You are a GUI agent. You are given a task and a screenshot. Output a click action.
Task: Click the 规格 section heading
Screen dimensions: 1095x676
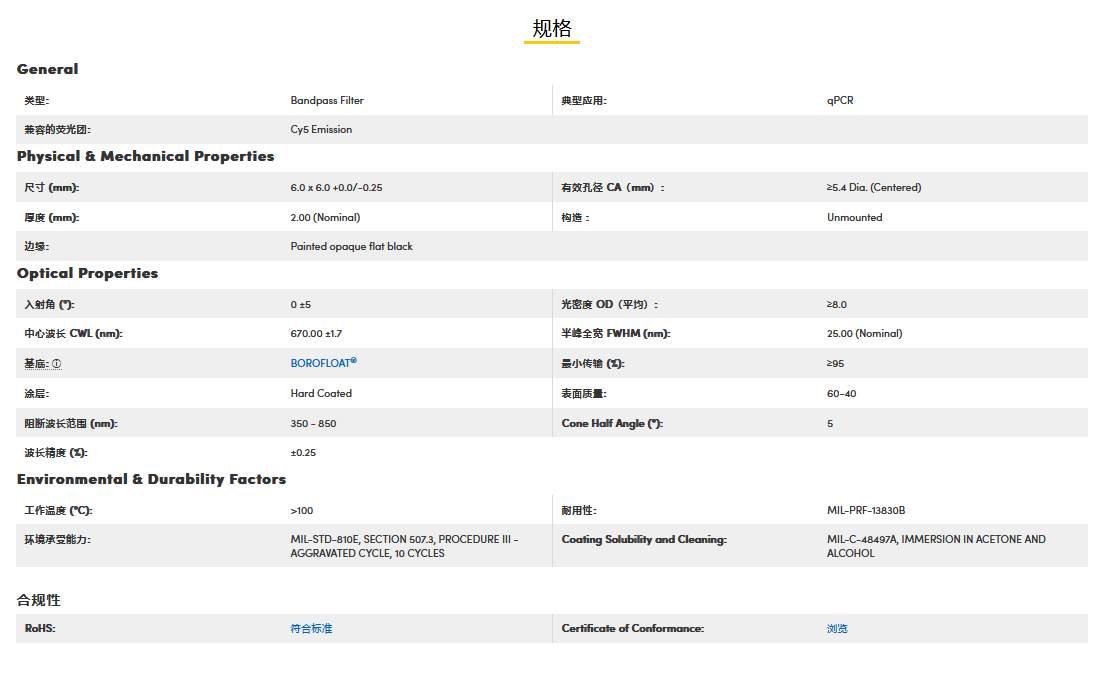(x=551, y=29)
